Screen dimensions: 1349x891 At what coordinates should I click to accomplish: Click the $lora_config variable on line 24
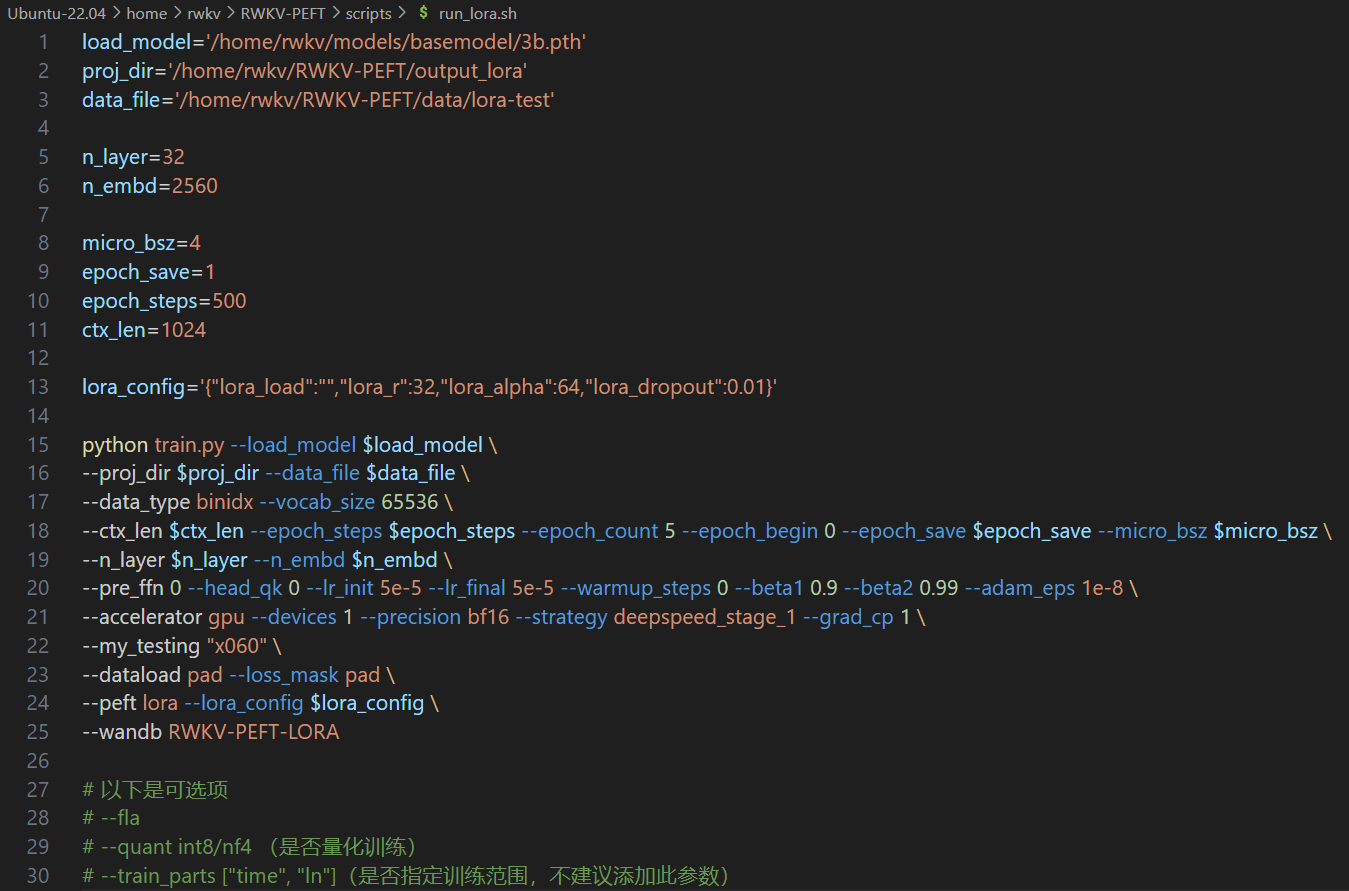point(367,703)
